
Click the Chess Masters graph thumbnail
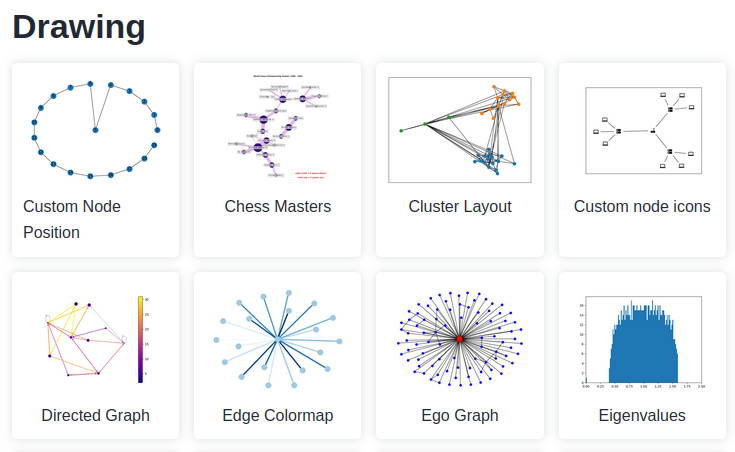tap(278, 130)
